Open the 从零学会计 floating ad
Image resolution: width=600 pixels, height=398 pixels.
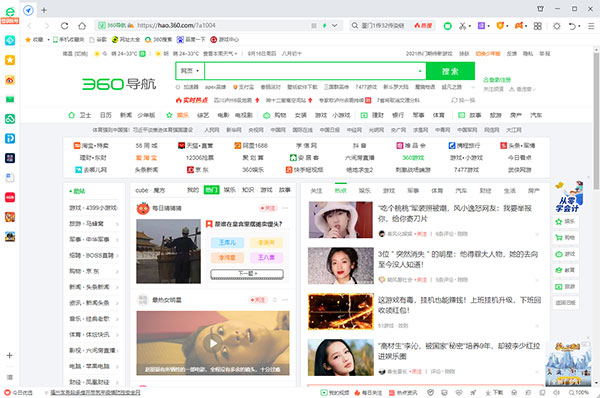coord(569,197)
